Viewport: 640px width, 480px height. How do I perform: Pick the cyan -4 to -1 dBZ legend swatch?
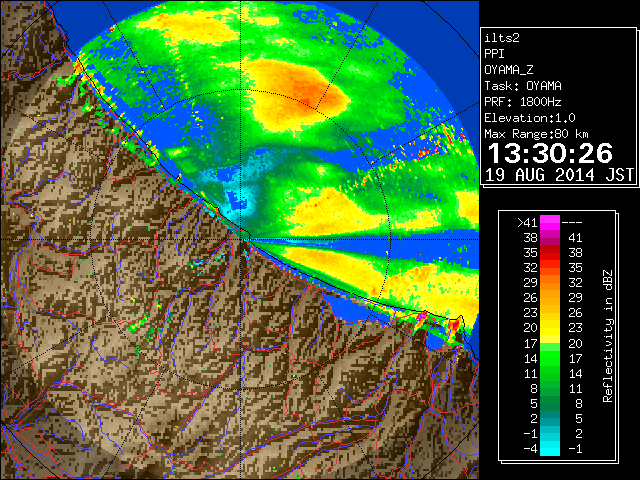point(550,448)
